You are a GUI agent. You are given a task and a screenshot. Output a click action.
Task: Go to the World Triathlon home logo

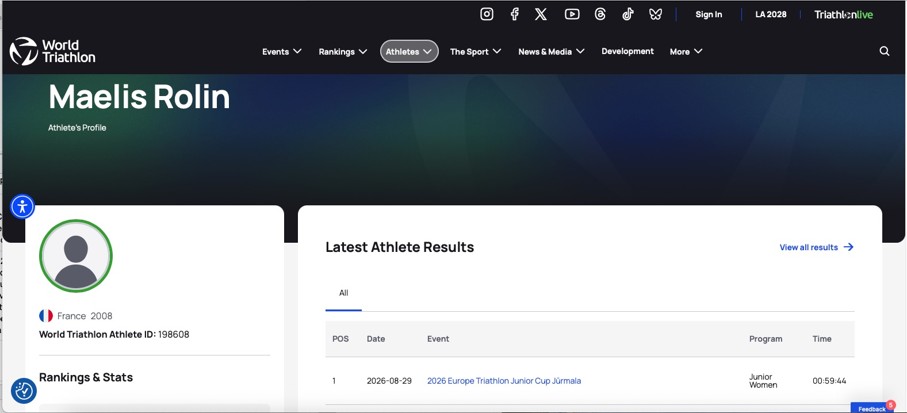[x=53, y=51]
